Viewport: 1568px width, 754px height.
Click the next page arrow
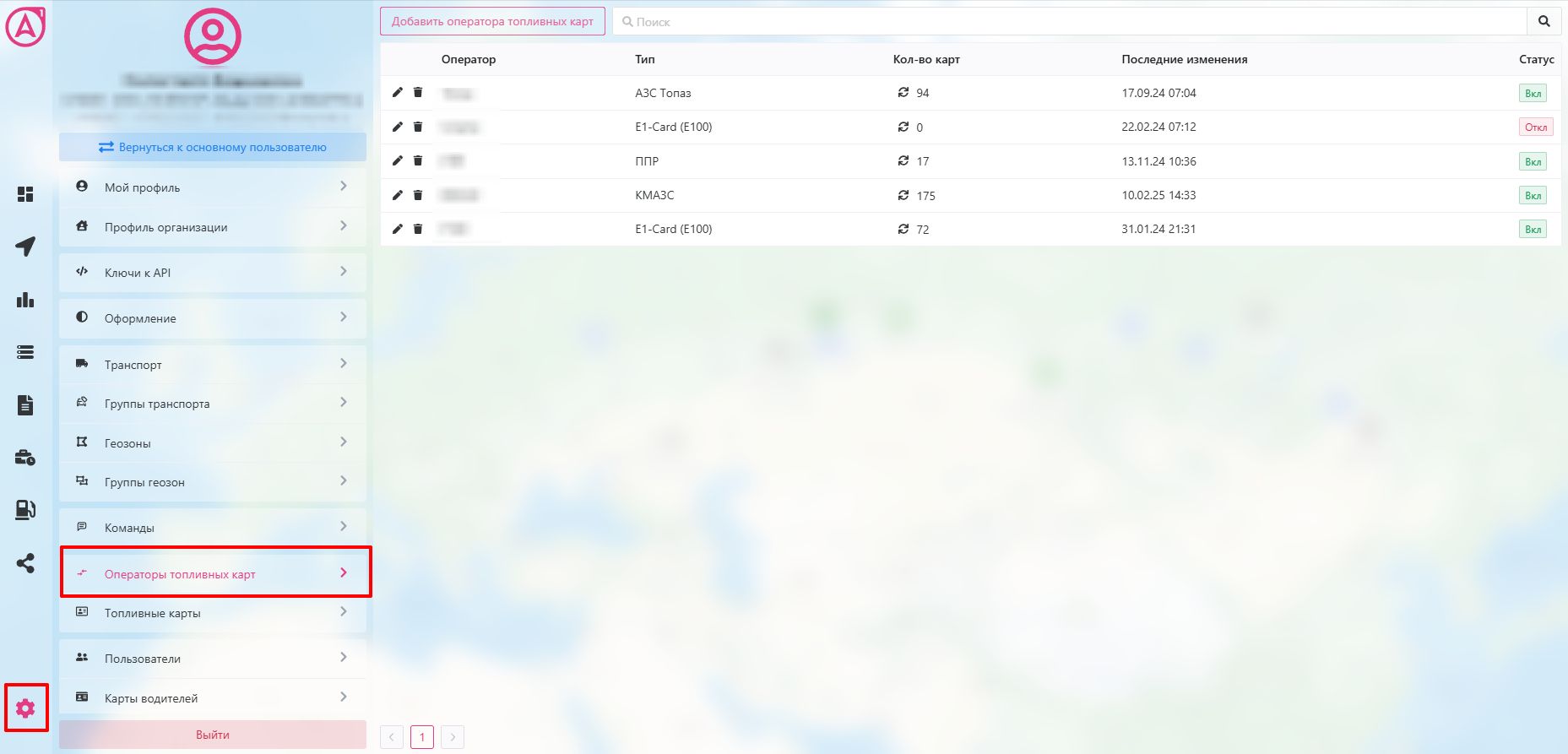(453, 737)
